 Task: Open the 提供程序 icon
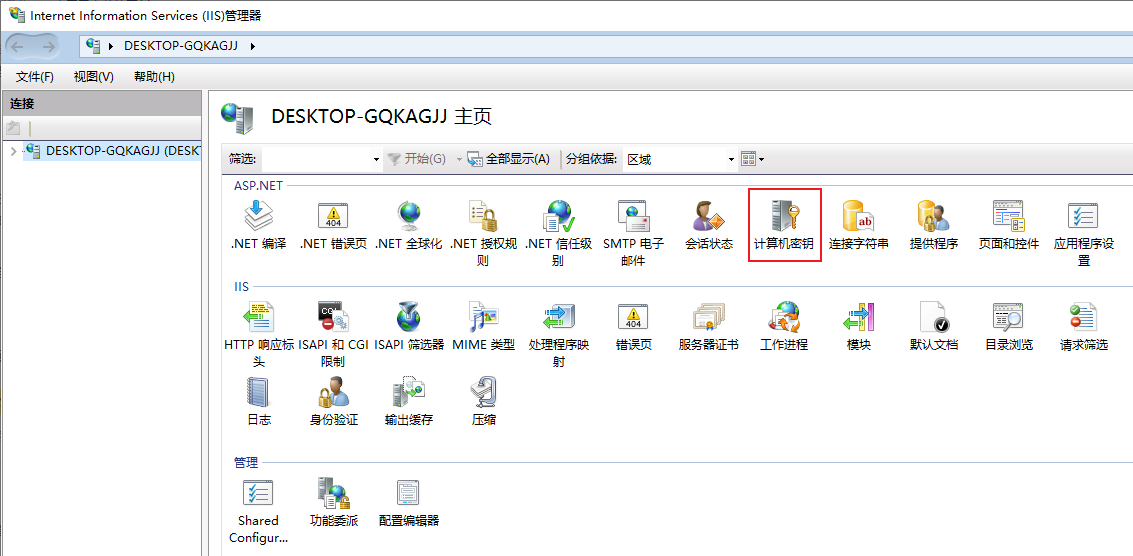point(934,215)
